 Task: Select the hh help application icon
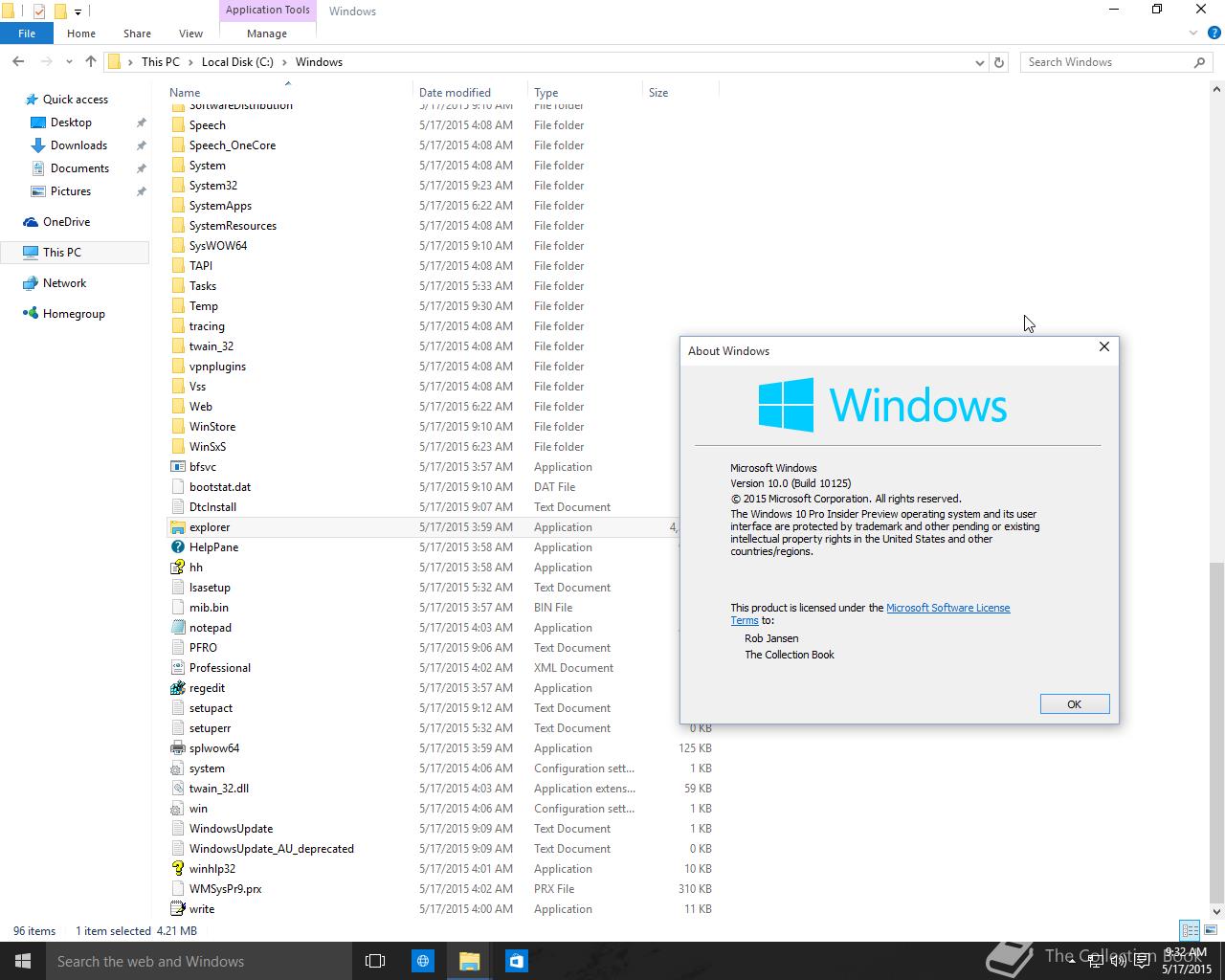[177, 568]
